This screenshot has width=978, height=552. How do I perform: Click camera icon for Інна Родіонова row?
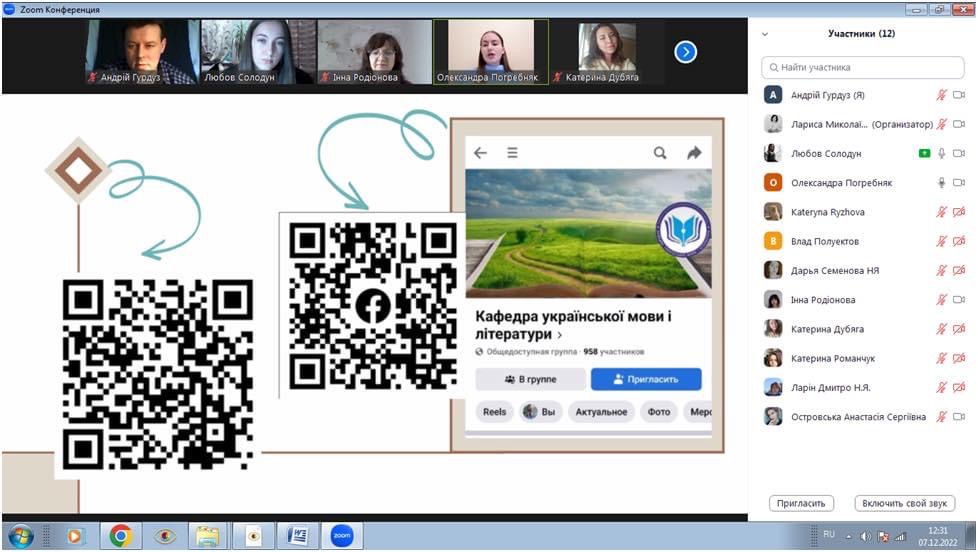pyautogui.click(x=959, y=300)
